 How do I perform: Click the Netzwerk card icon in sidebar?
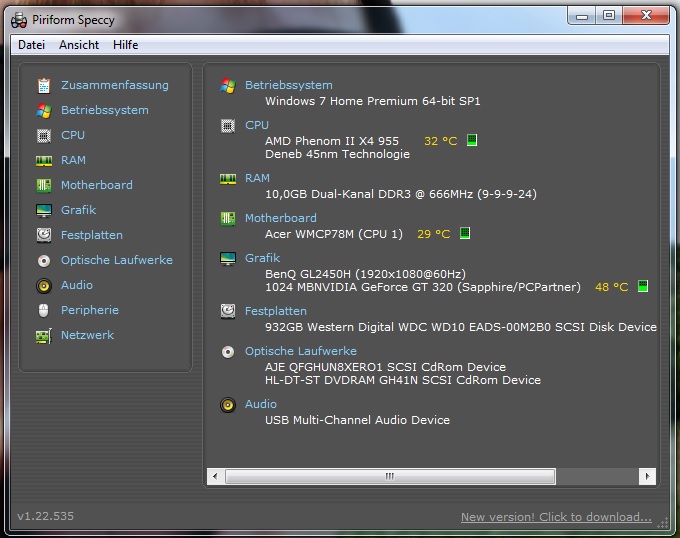coord(43,336)
